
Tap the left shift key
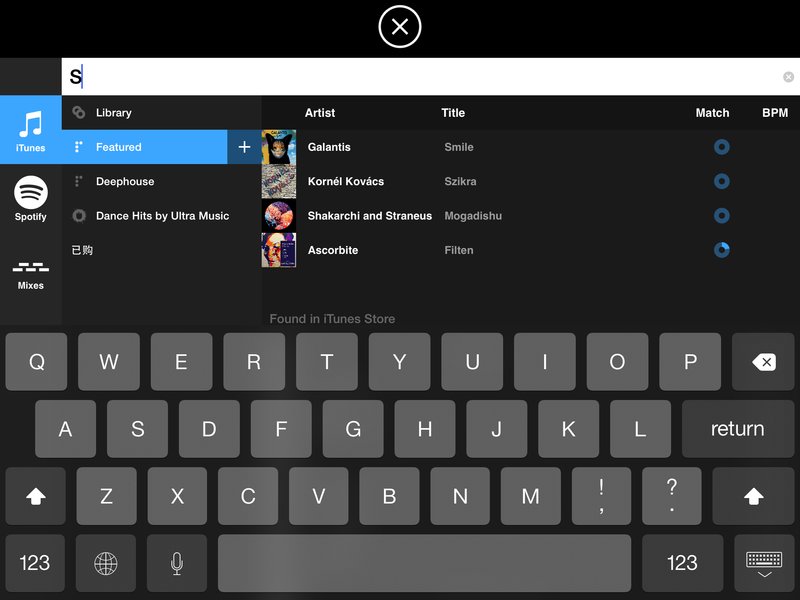[x=36, y=496]
